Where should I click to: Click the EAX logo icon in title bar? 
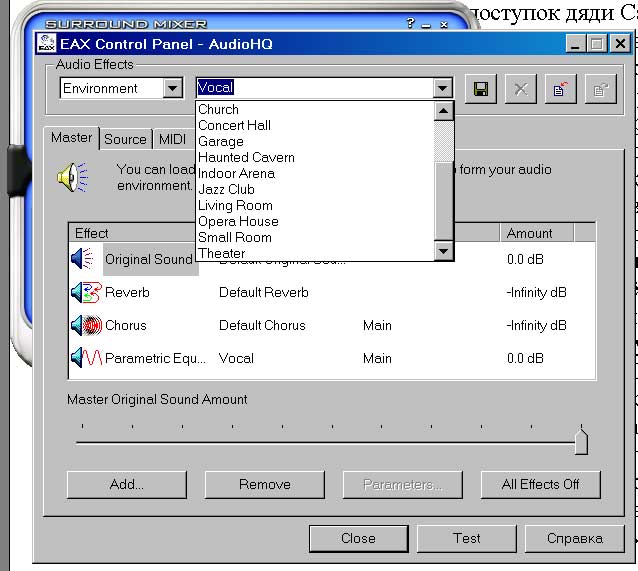(46, 44)
